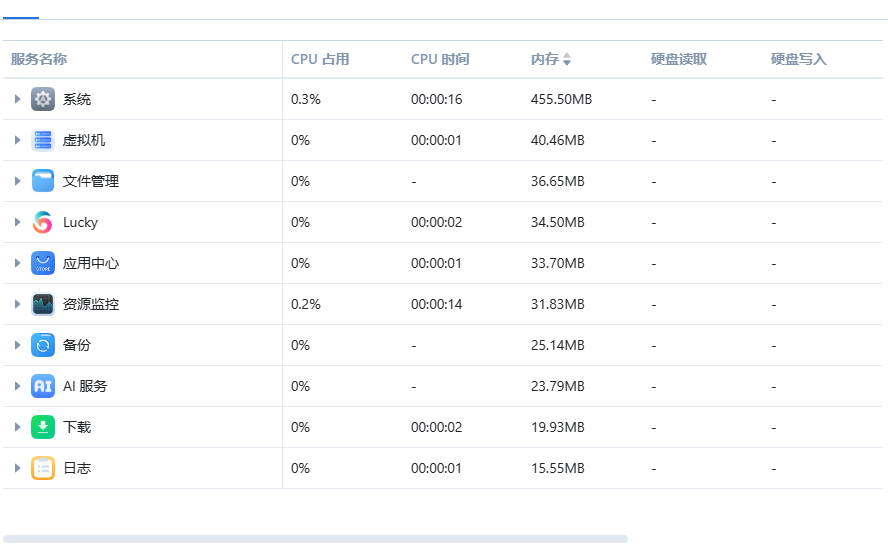The image size is (888, 554).
Task: Select the 资源监控 service name
Action: (x=91, y=304)
